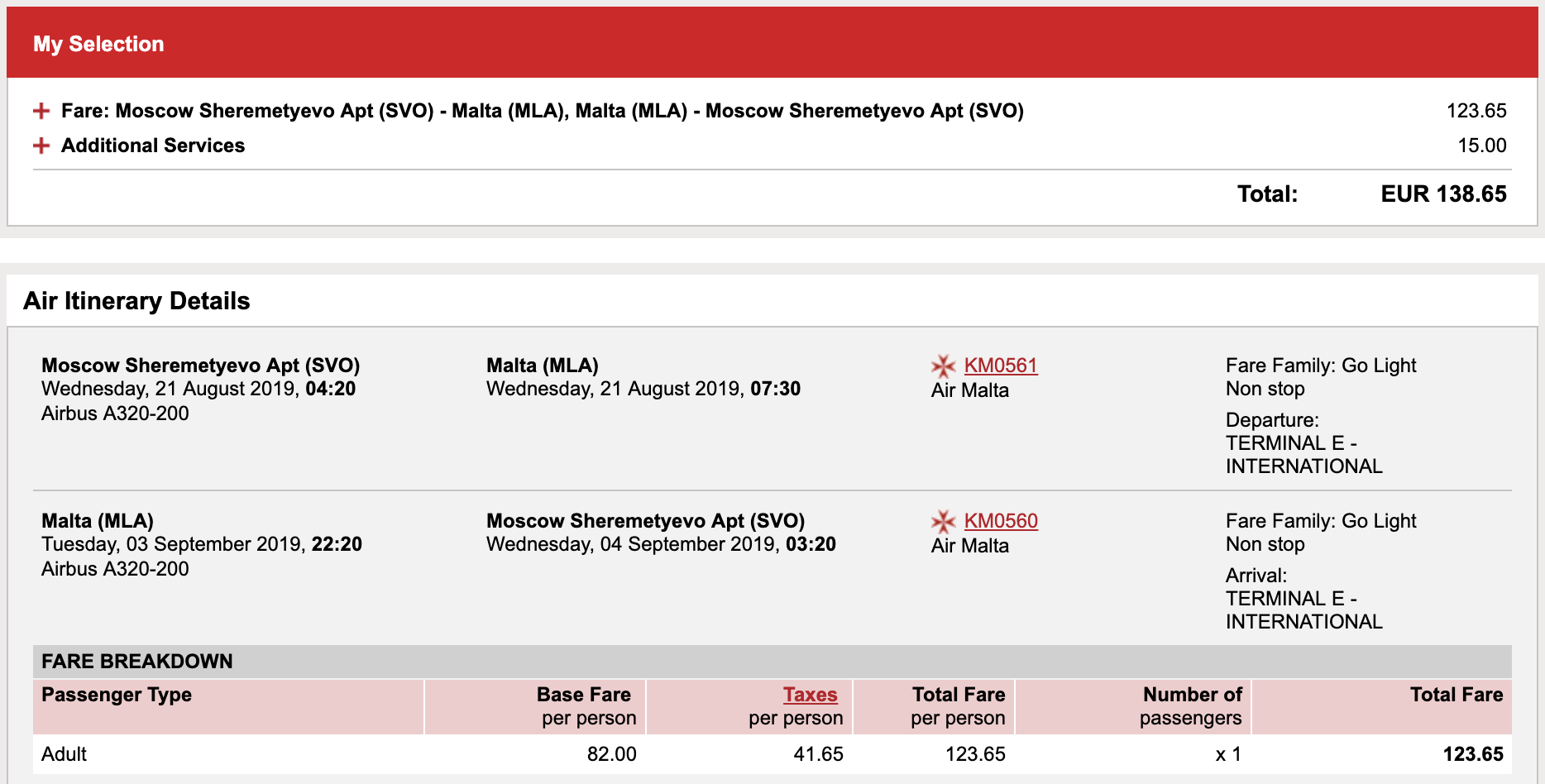This screenshot has height=784, width=1545.
Task: Select the My Selection header
Action: click(x=98, y=44)
